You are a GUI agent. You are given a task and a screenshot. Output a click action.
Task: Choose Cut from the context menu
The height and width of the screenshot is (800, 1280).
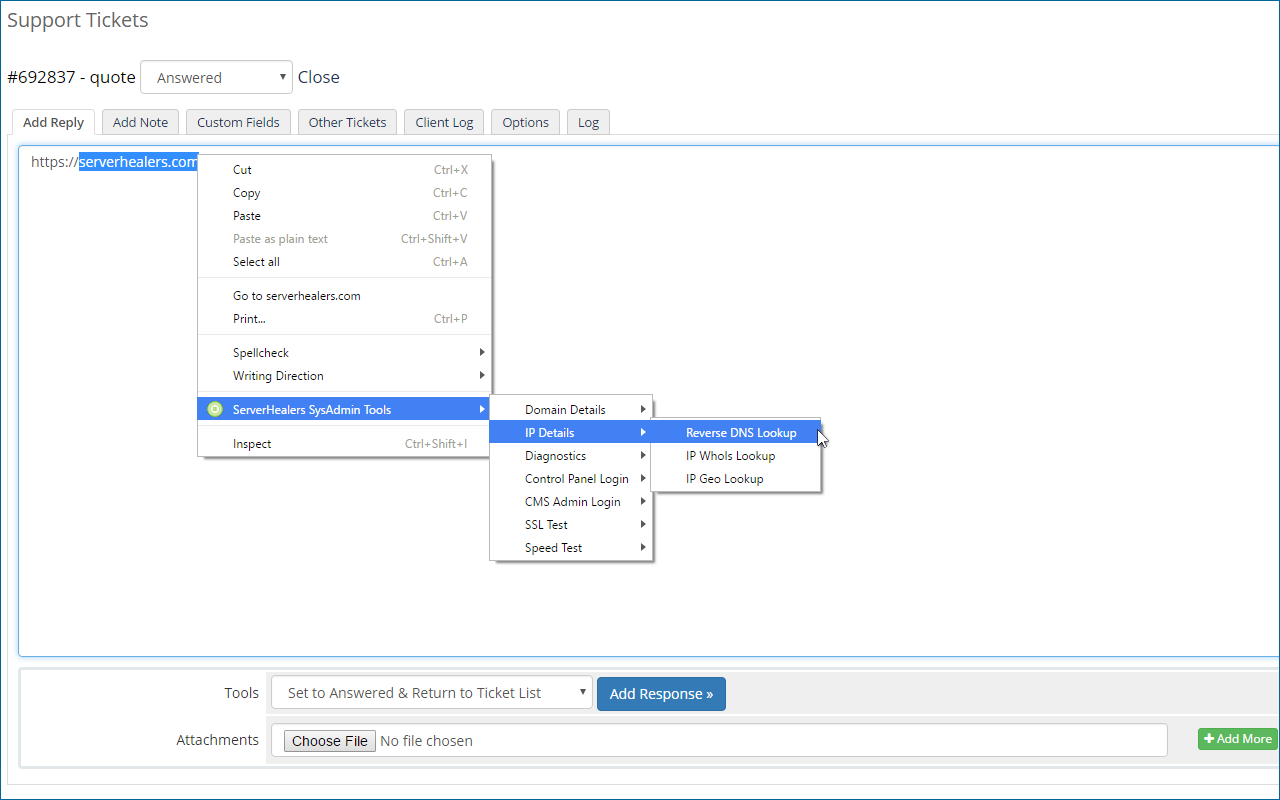(x=344, y=170)
